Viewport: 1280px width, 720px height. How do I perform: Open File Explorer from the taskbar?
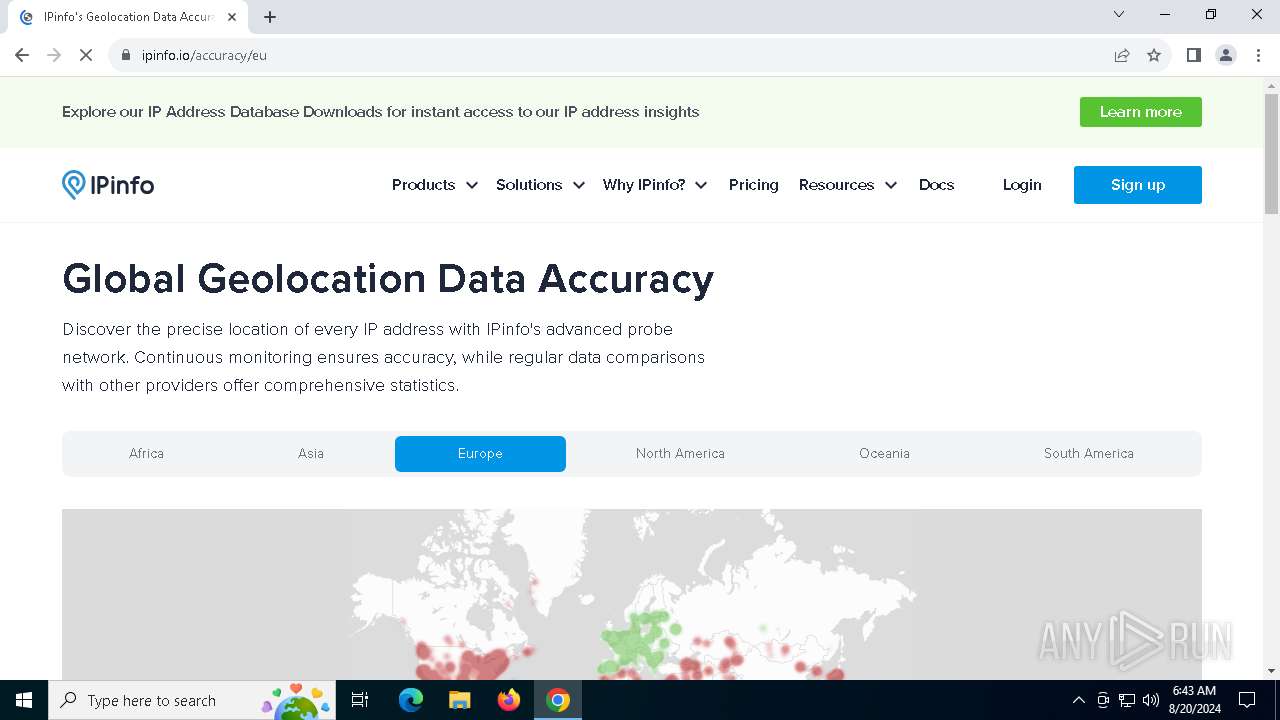(x=460, y=700)
